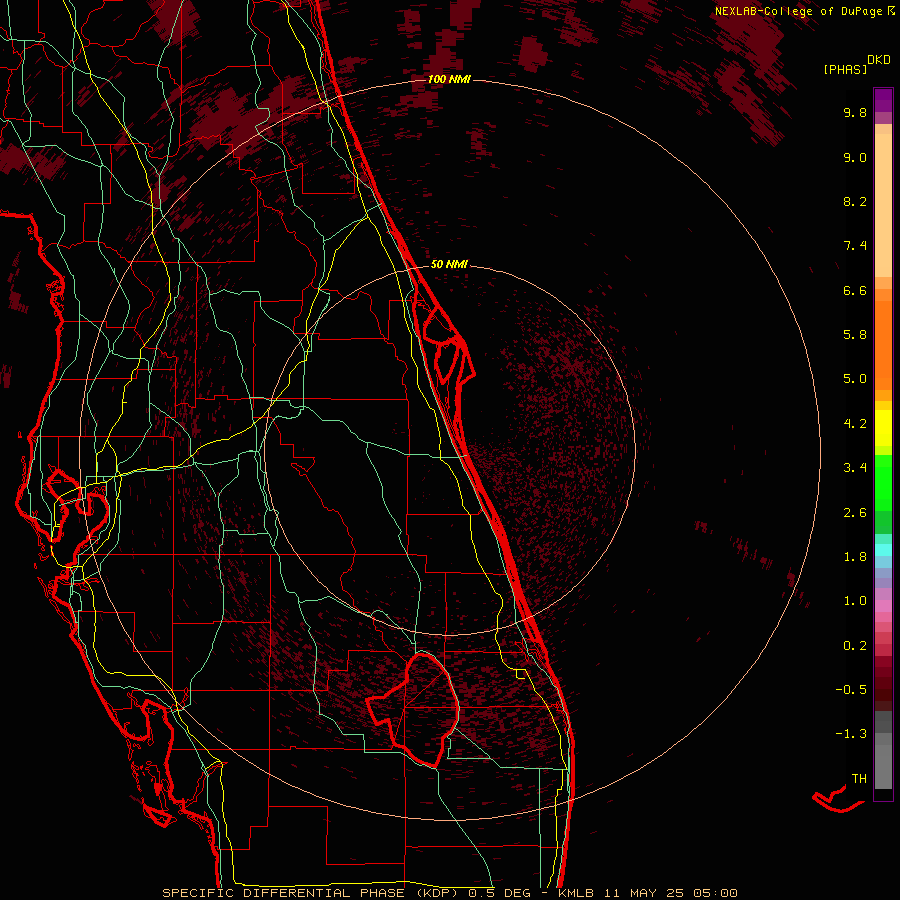Image resolution: width=900 pixels, height=900 pixels.
Task: Click the DKD label above the legend
Action: point(879,60)
